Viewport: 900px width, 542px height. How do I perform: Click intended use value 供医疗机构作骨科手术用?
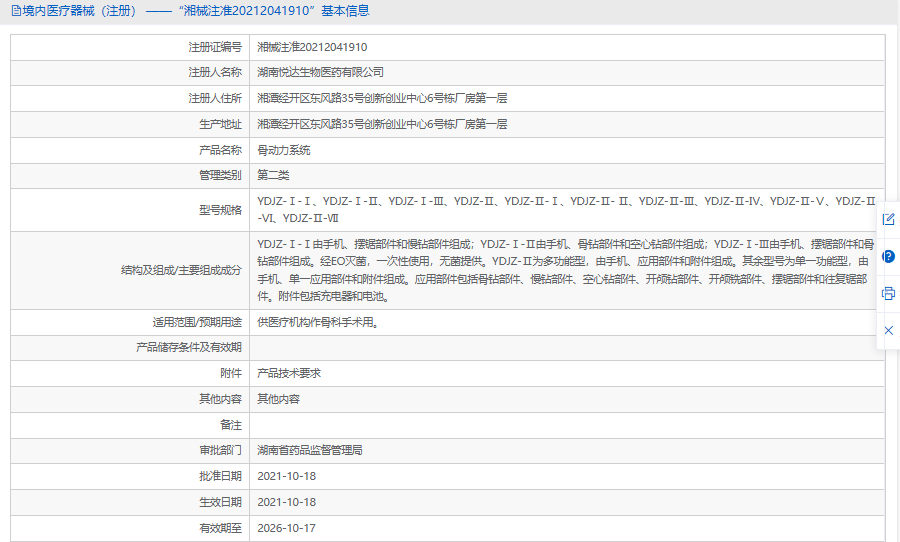[318, 323]
